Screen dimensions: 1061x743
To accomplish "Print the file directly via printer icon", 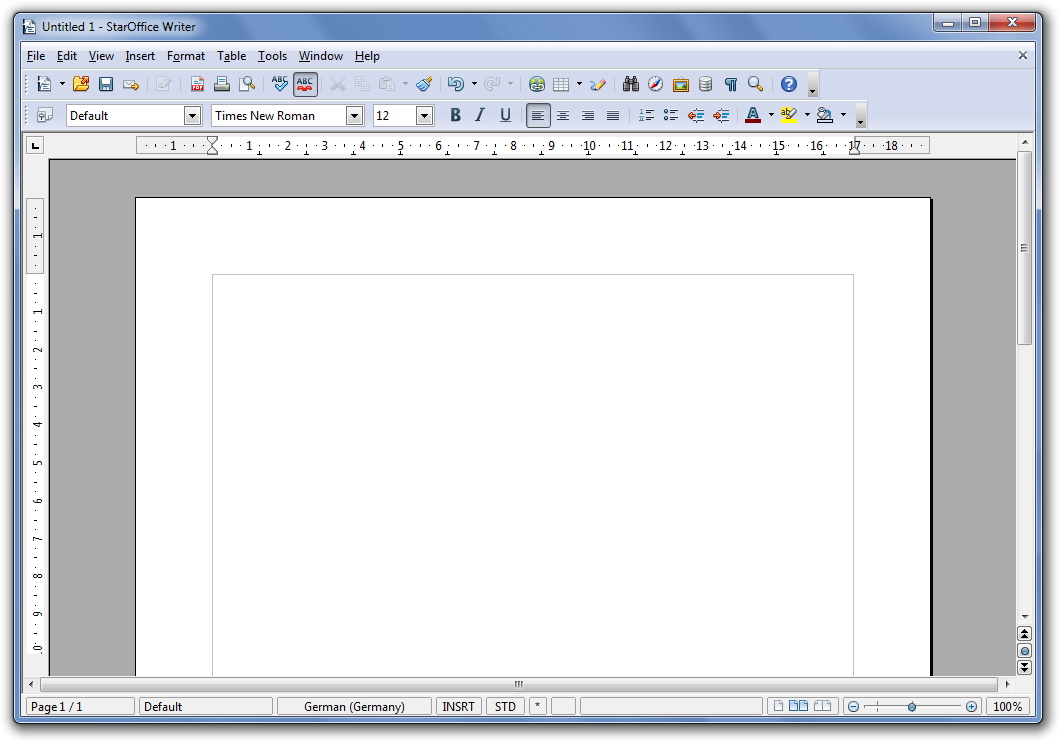I will [x=222, y=84].
